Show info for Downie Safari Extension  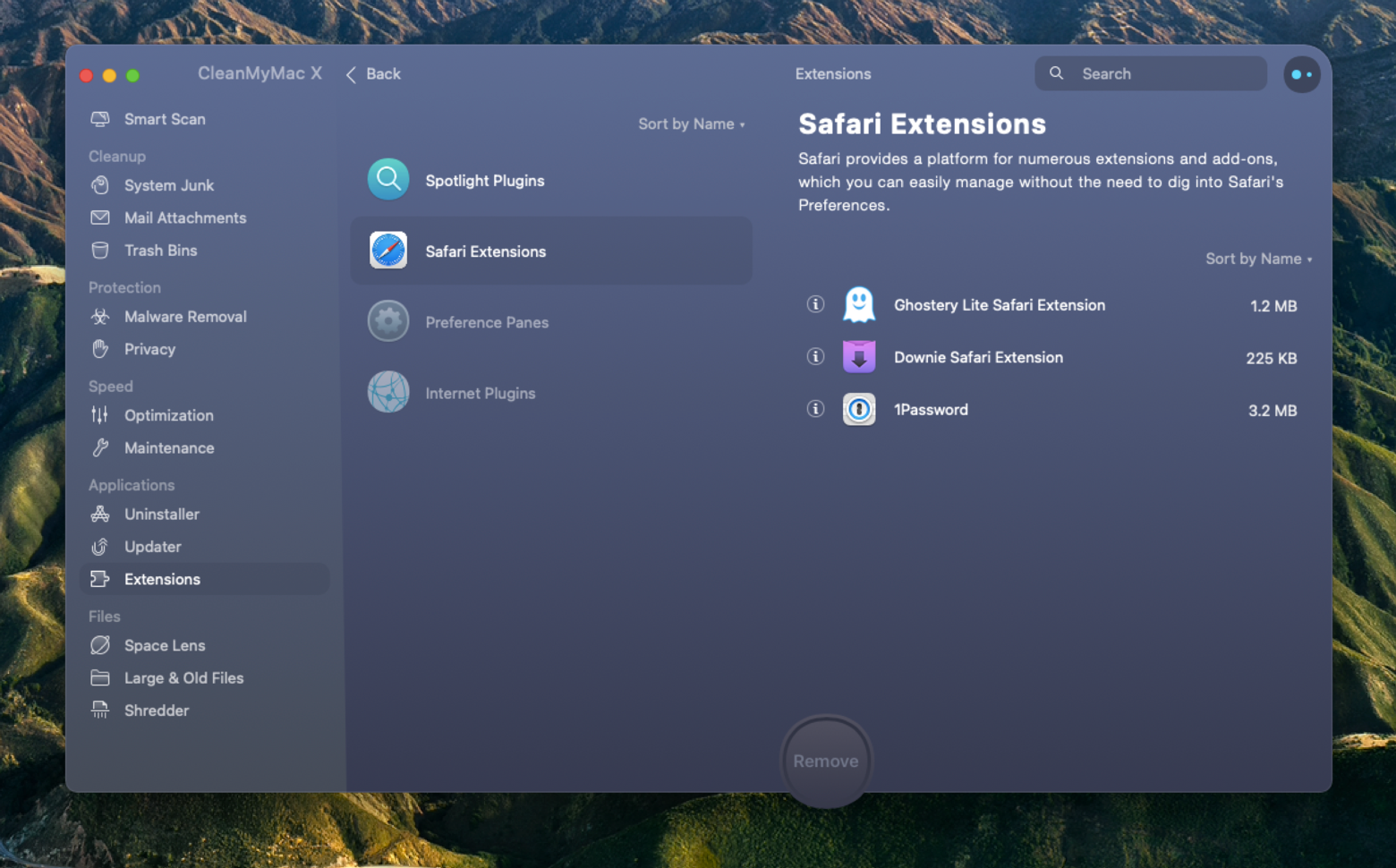(x=815, y=356)
